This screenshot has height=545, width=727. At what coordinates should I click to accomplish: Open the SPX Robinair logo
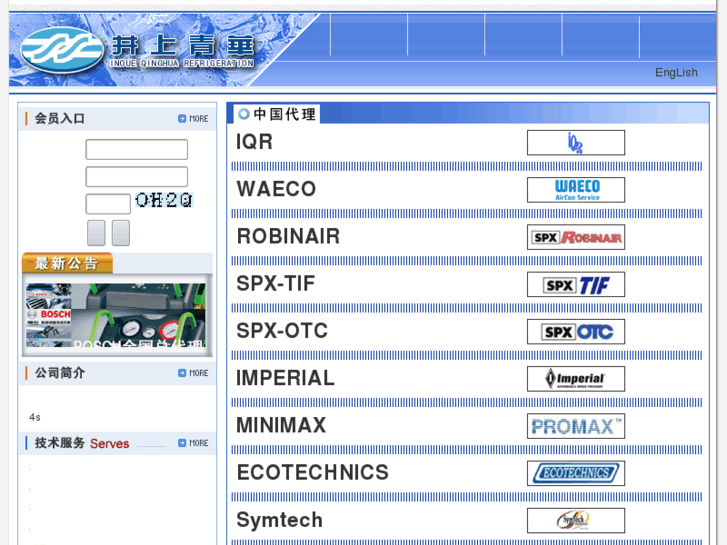[x=576, y=237]
